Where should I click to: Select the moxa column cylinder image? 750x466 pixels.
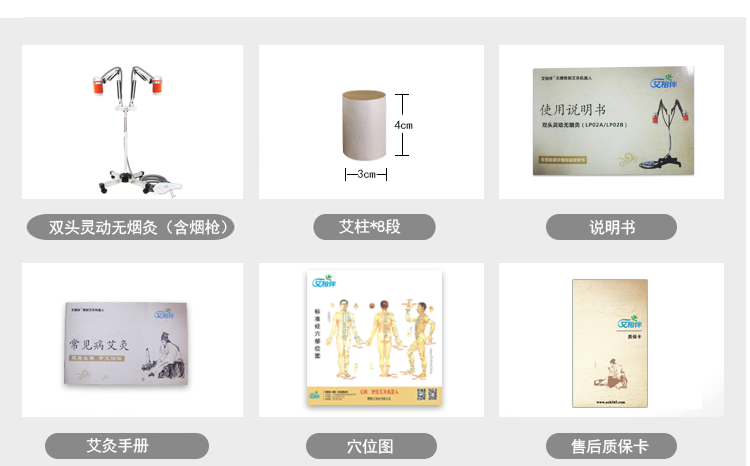pos(364,125)
